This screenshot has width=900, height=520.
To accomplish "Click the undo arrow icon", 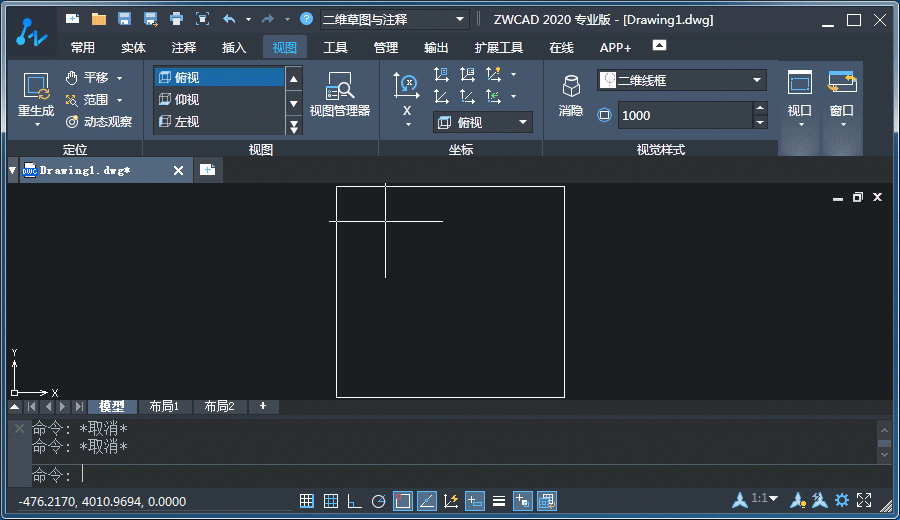I will [x=229, y=19].
